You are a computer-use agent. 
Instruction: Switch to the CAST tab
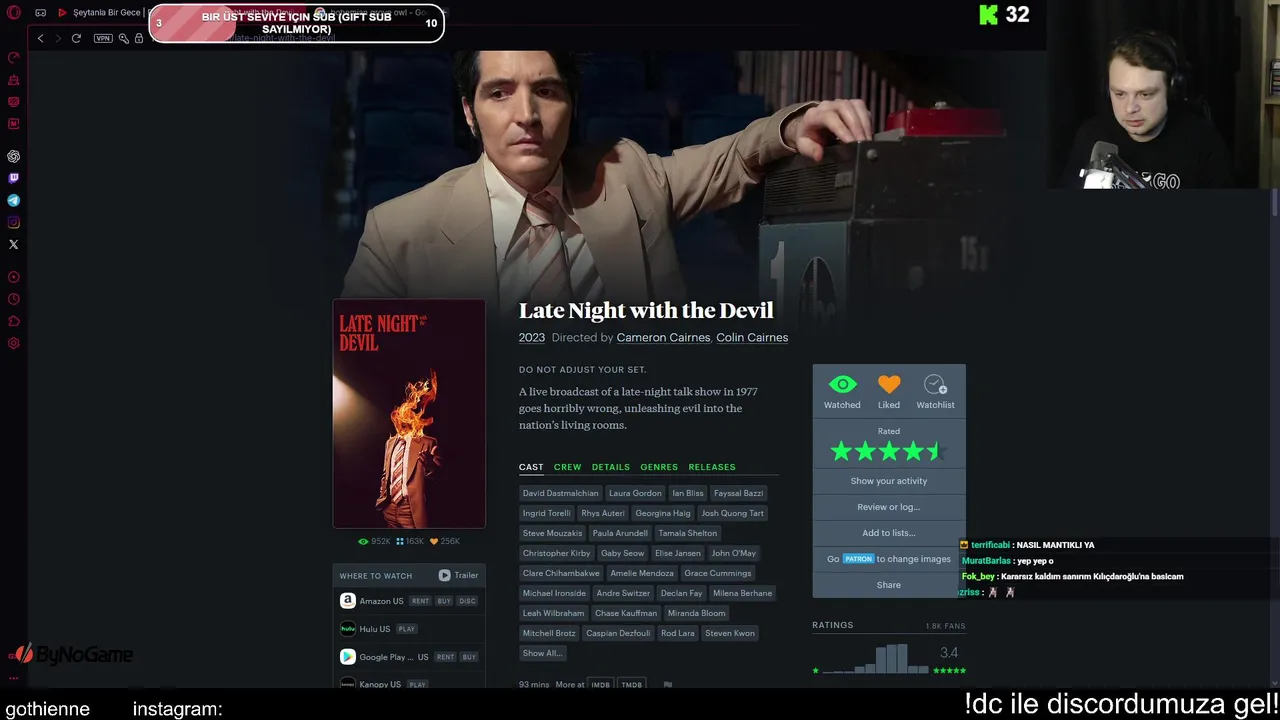(x=531, y=467)
